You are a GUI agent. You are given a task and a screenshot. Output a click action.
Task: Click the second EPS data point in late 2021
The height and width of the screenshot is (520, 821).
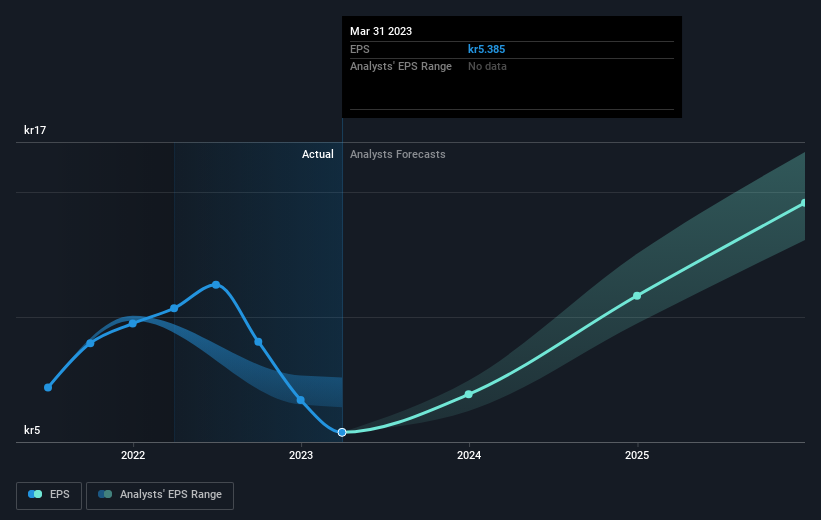[x=90, y=343]
